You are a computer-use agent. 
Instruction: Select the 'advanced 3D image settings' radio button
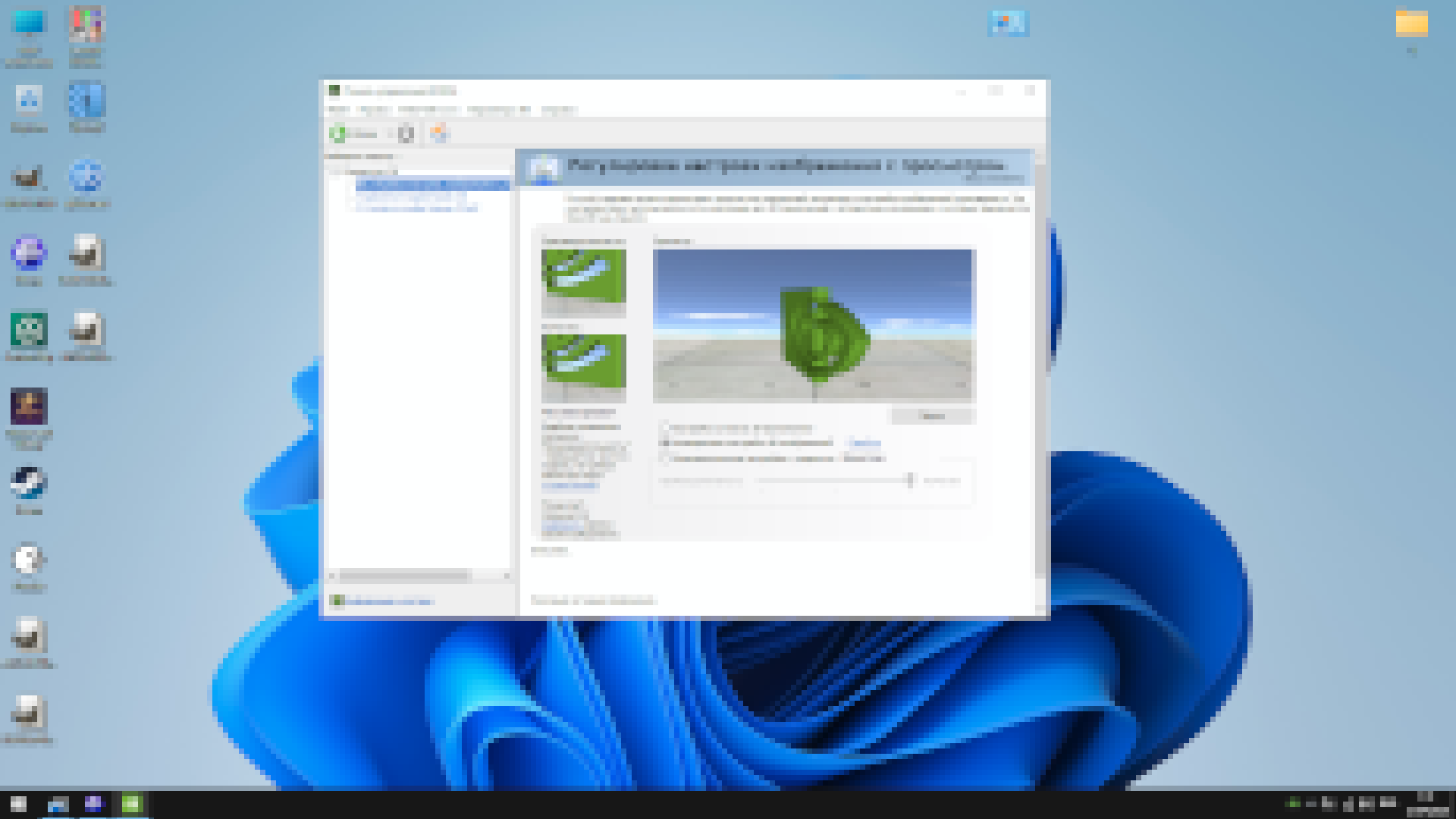tap(665, 443)
